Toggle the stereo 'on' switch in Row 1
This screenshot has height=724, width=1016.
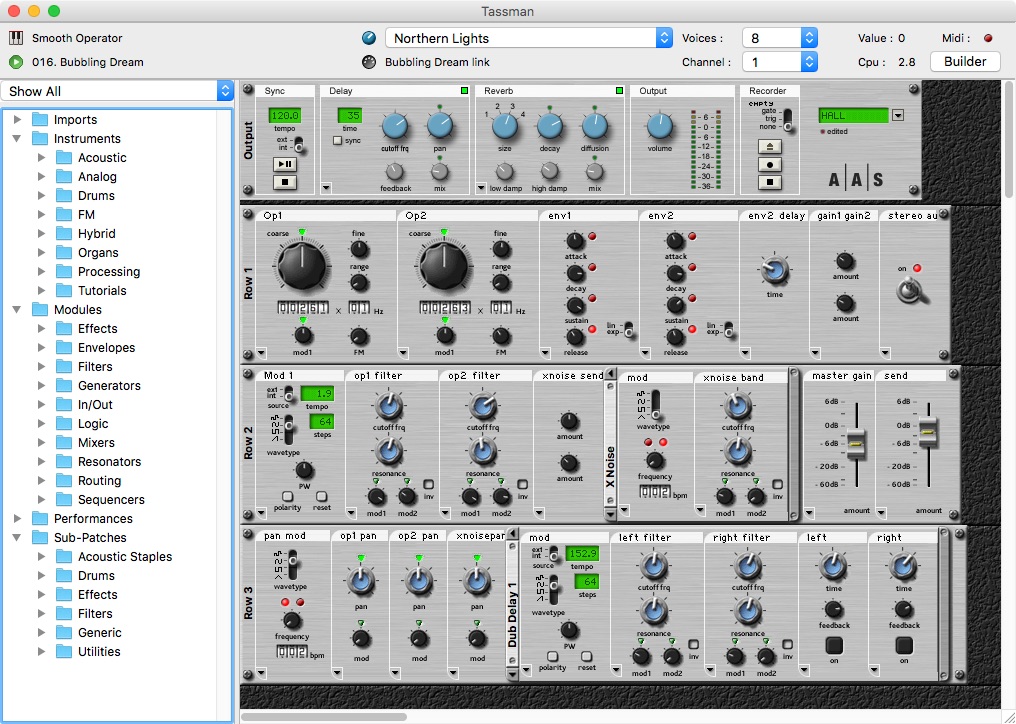909,288
